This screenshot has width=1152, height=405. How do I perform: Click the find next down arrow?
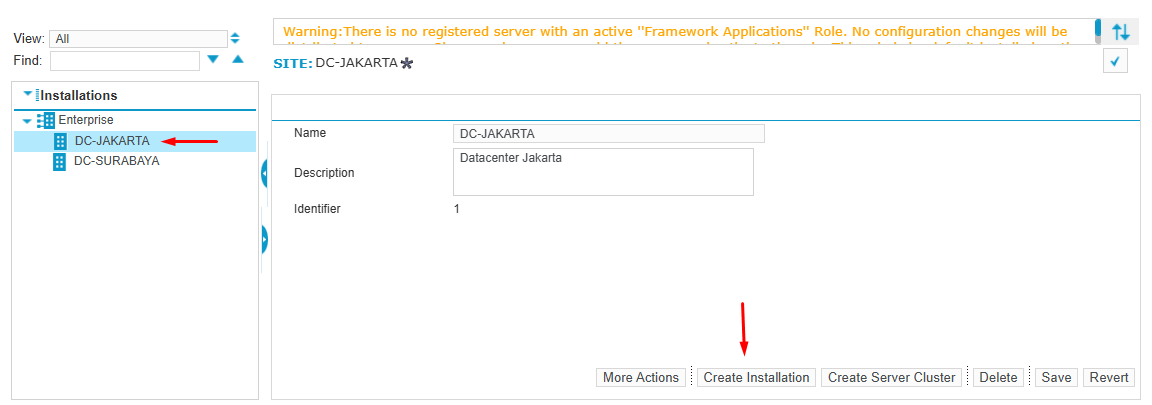point(213,61)
